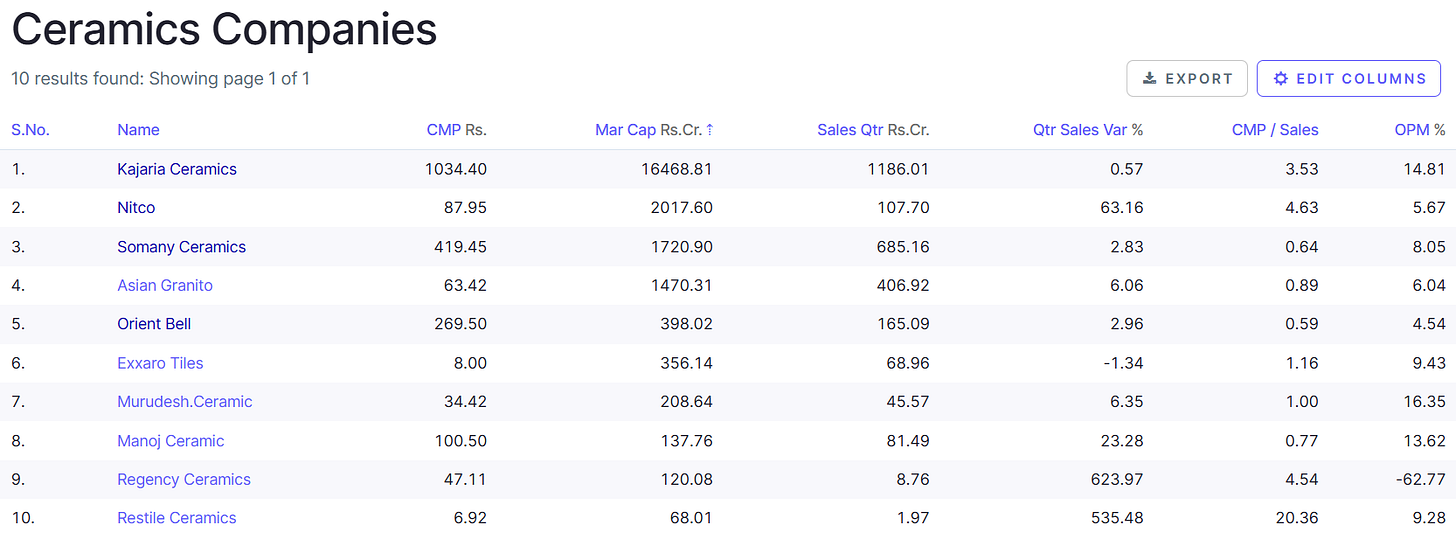1456x551 pixels.
Task: Click the gear icon in Edit Columns
Action: pyautogui.click(x=1281, y=79)
